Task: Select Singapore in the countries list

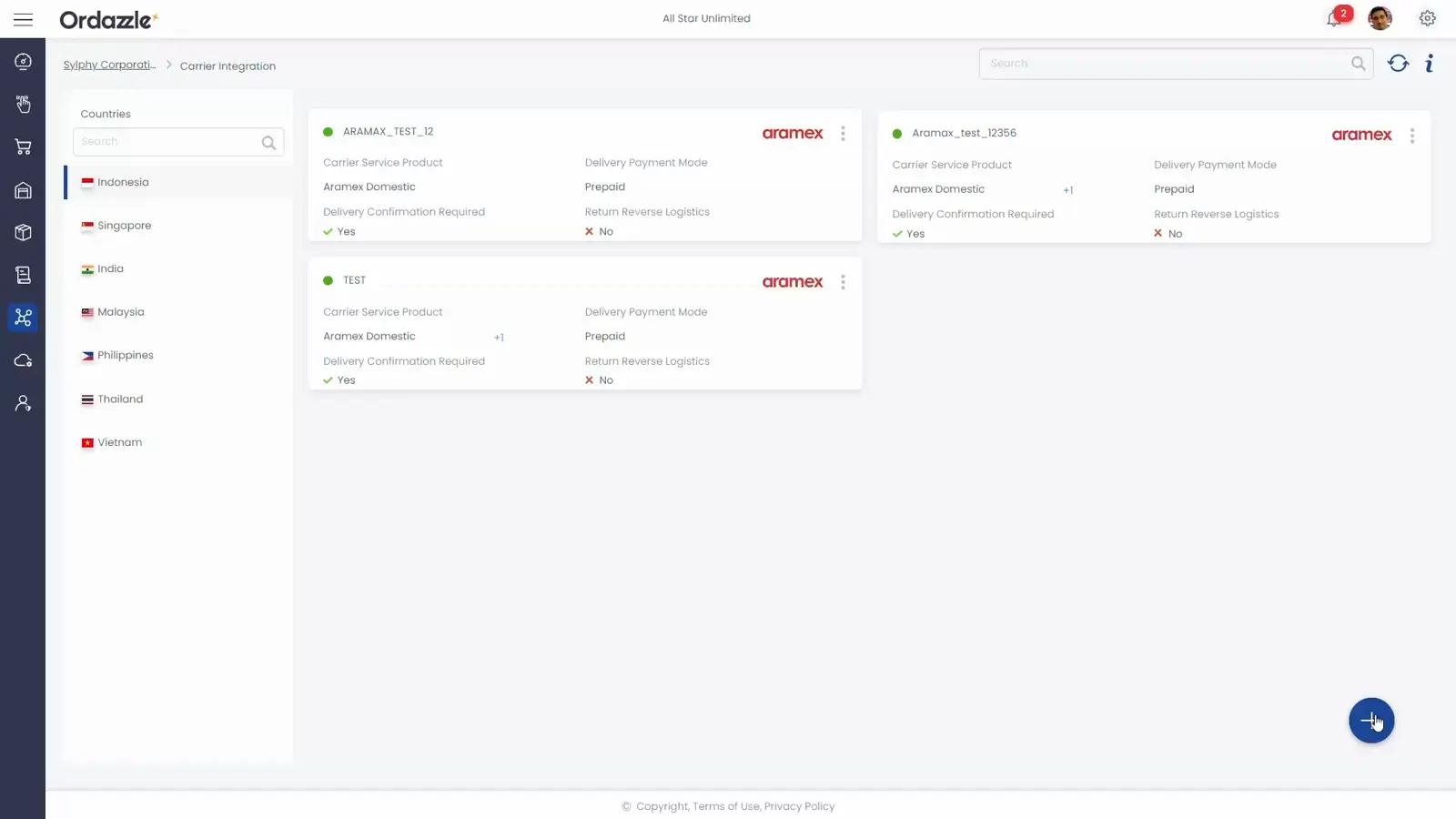Action: (178, 226)
